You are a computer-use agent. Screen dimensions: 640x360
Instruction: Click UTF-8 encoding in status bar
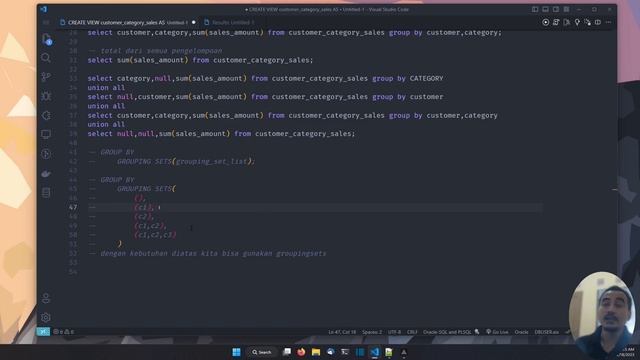[394, 332]
